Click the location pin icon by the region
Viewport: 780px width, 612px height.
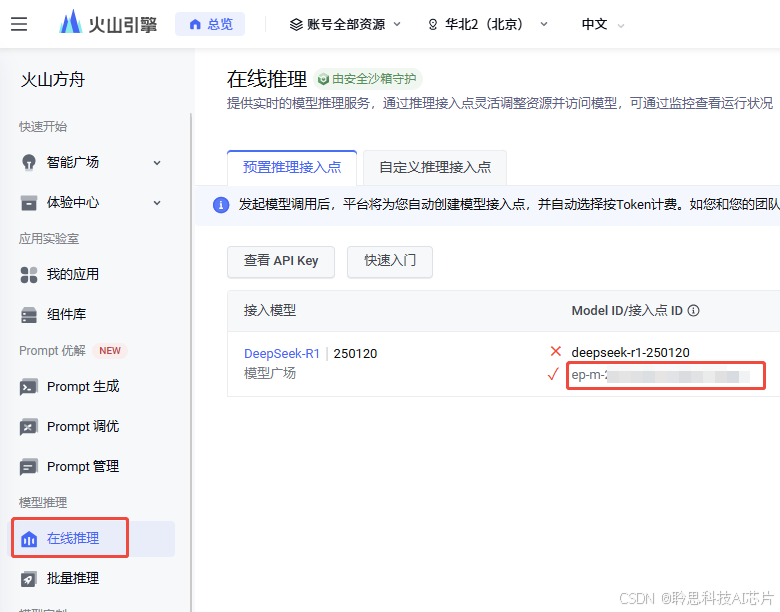click(x=433, y=24)
